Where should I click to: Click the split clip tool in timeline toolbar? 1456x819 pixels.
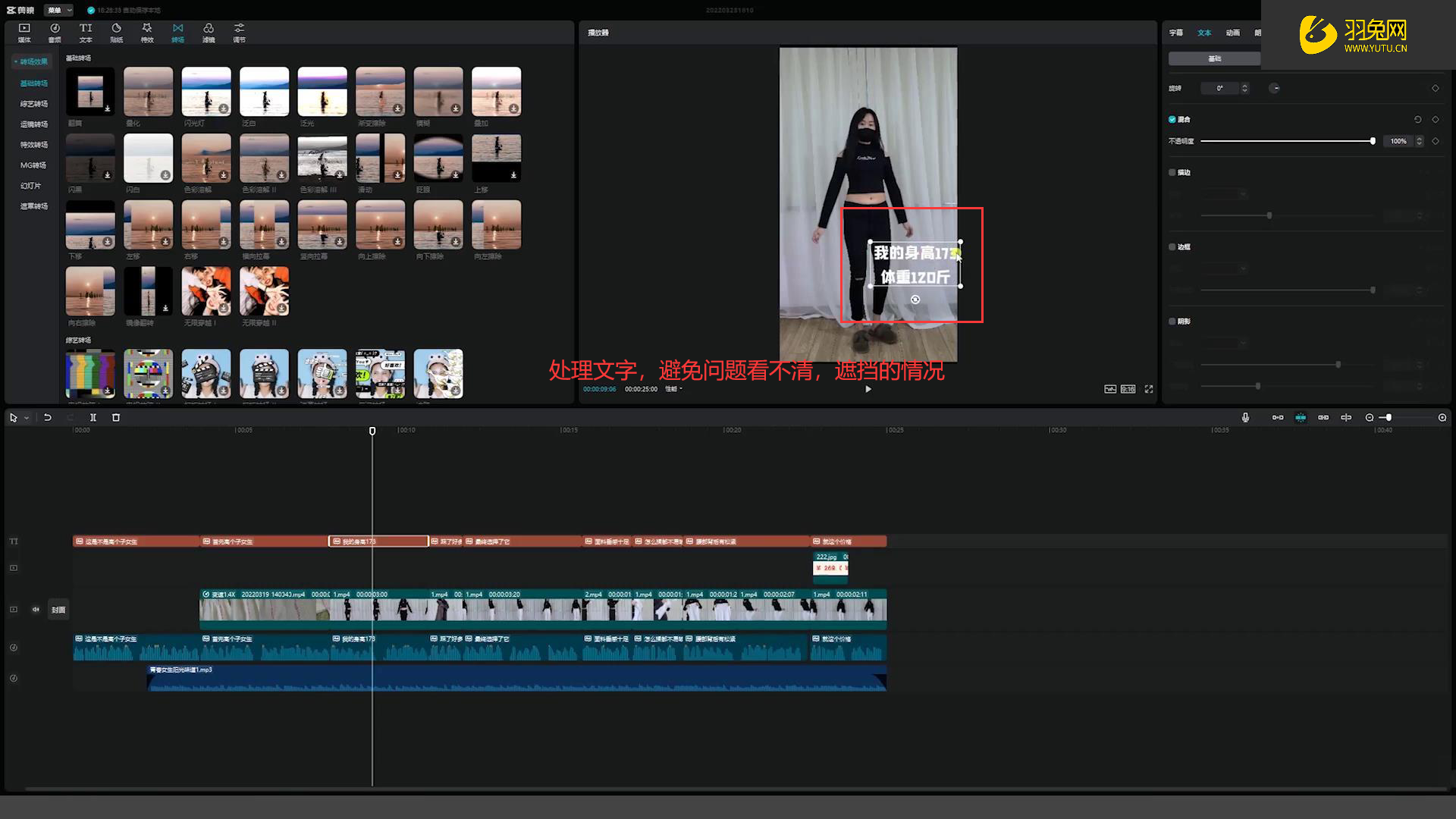93,418
